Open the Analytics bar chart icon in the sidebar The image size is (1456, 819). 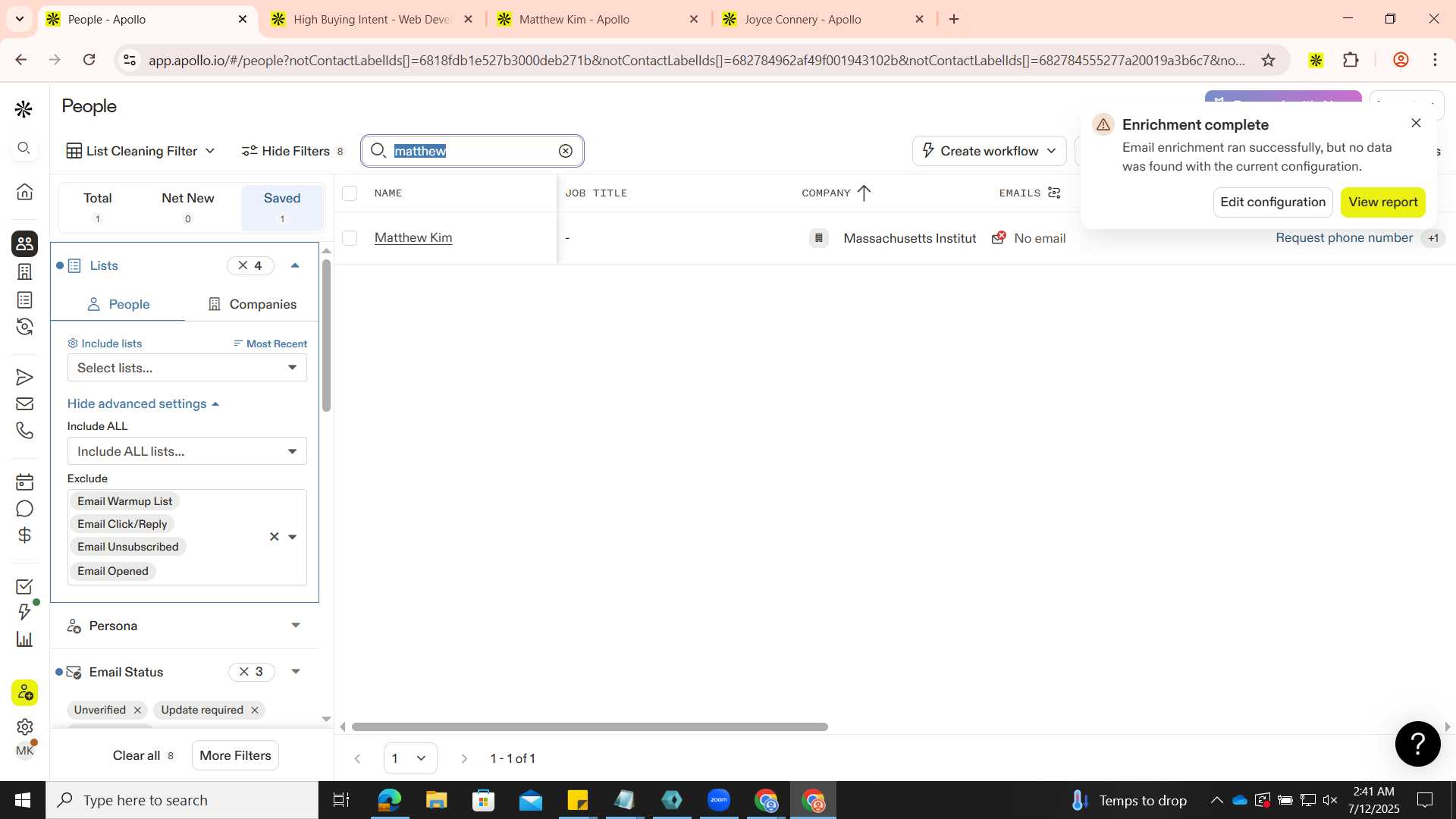(x=24, y=639)
